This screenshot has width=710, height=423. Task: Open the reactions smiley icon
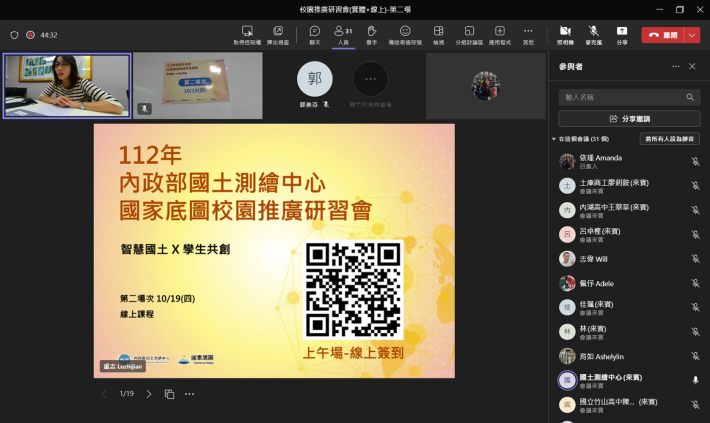click(405, 31)
